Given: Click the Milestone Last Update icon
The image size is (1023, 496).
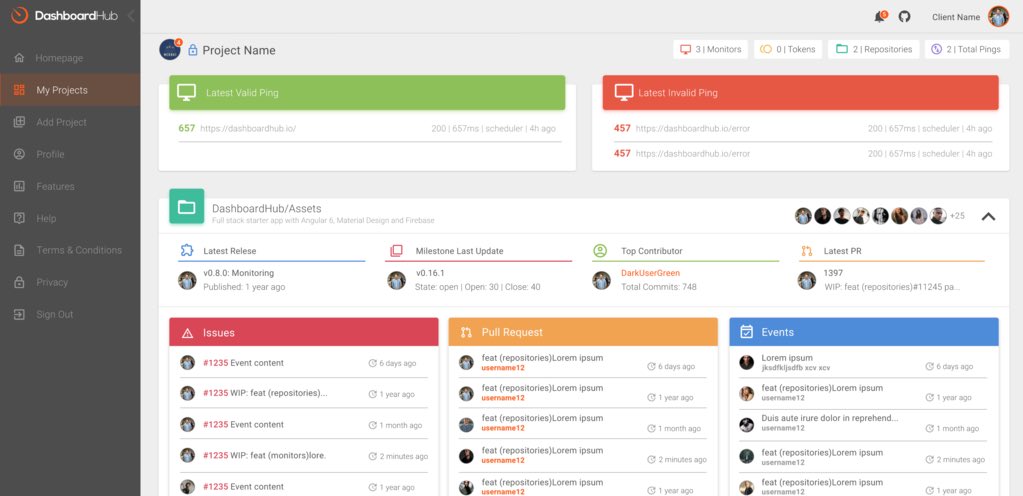Looking at the screenshot, I should click(396, 251).
